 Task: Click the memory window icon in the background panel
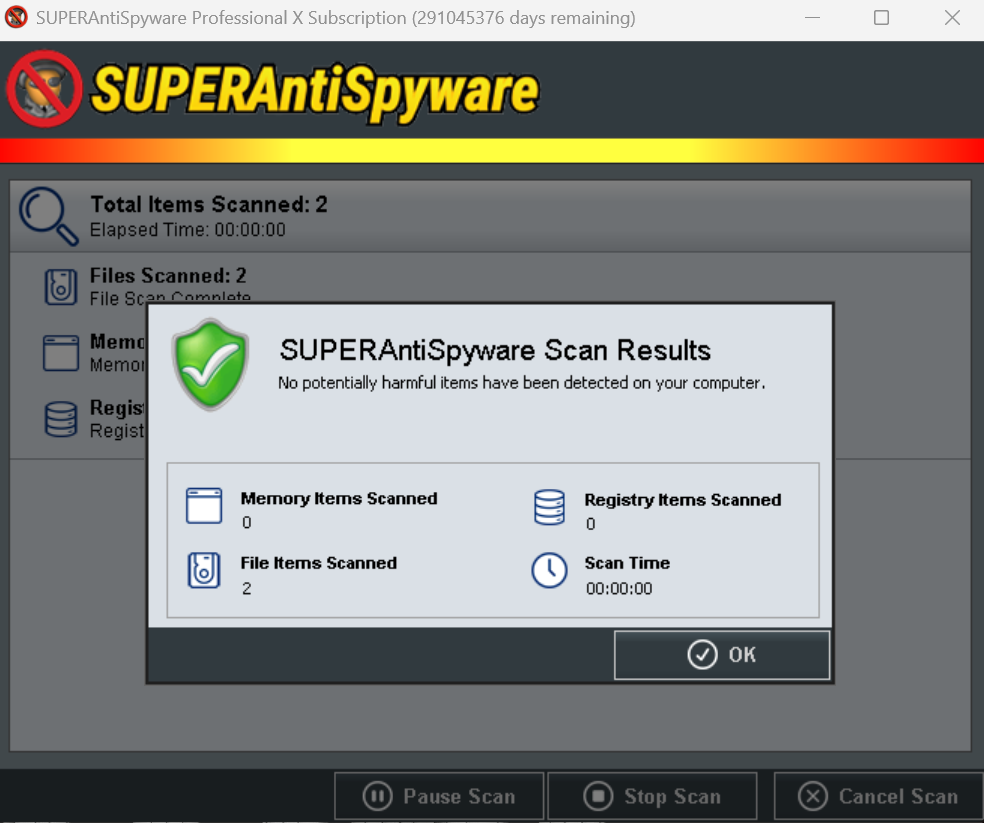tap(61, 353)
